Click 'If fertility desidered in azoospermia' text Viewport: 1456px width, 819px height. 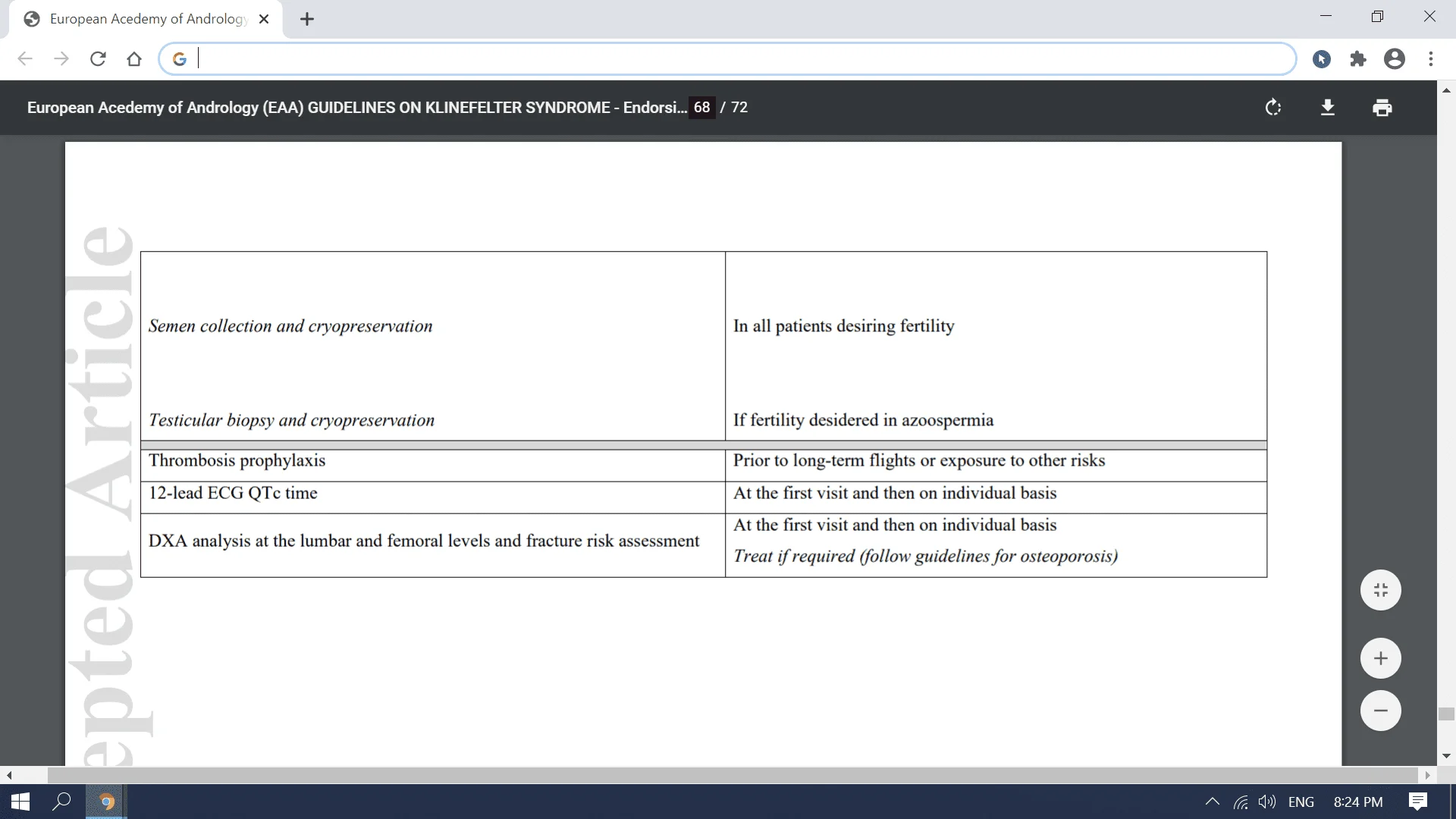pos(863,420)
